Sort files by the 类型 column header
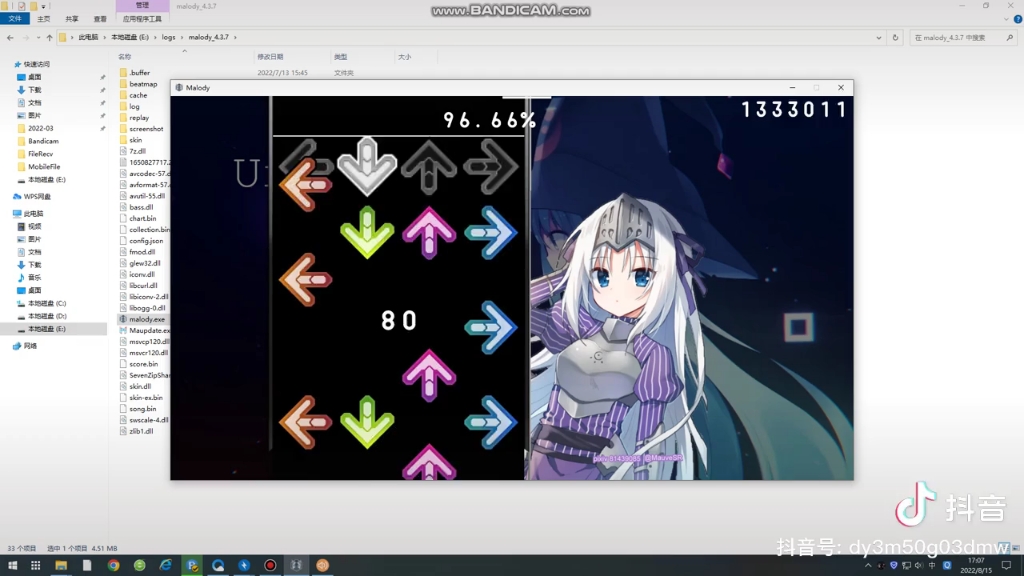The image size is (1024, 576). click(341, 57)
